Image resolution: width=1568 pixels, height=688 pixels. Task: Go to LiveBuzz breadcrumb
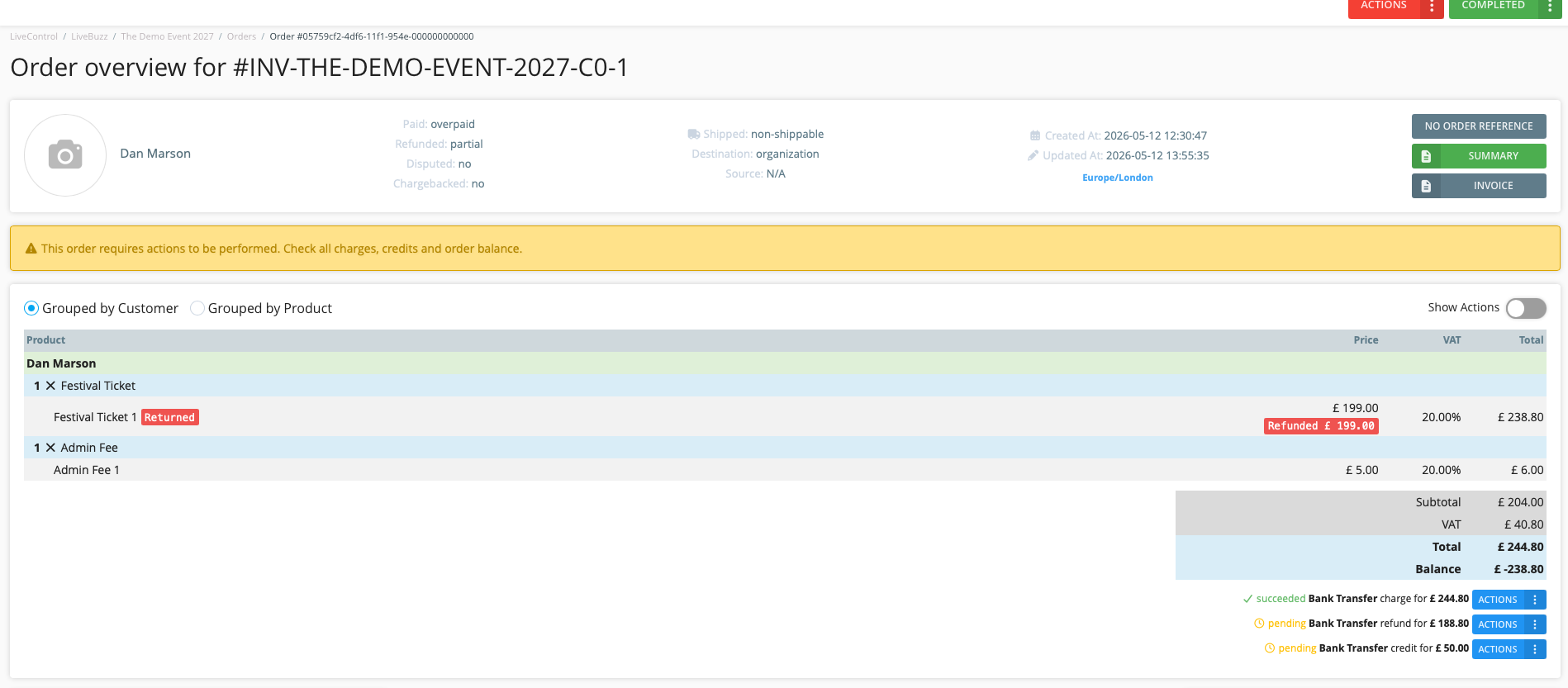(x=89, y=36)
